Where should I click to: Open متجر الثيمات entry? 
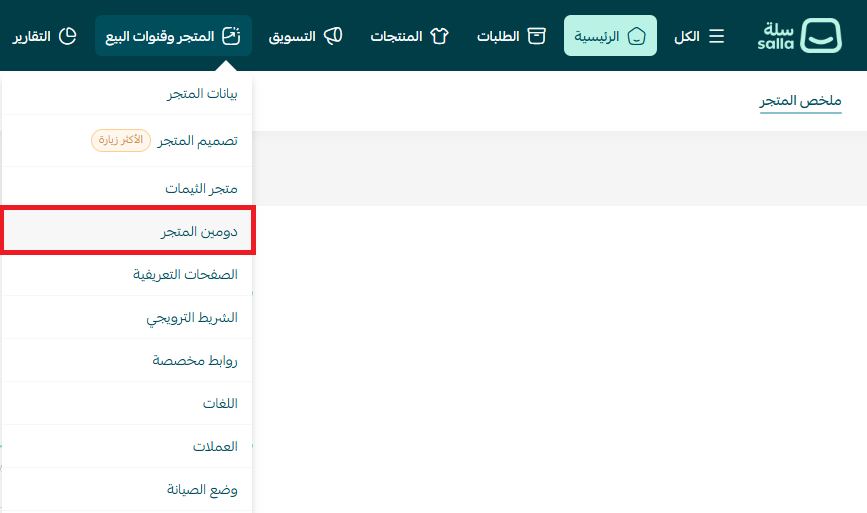click(127, 189)
